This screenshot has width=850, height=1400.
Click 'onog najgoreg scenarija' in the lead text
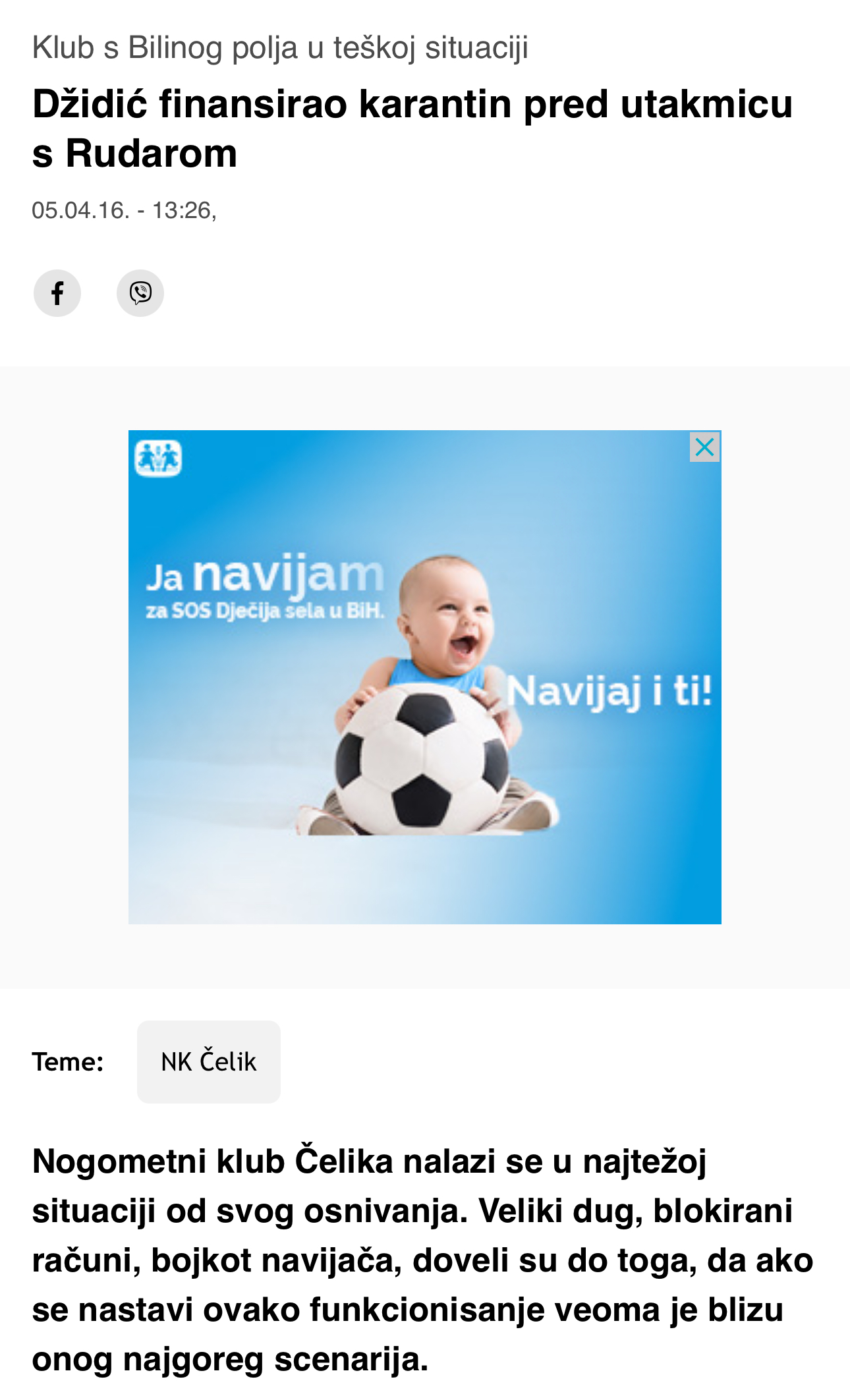pos(230,1360)
